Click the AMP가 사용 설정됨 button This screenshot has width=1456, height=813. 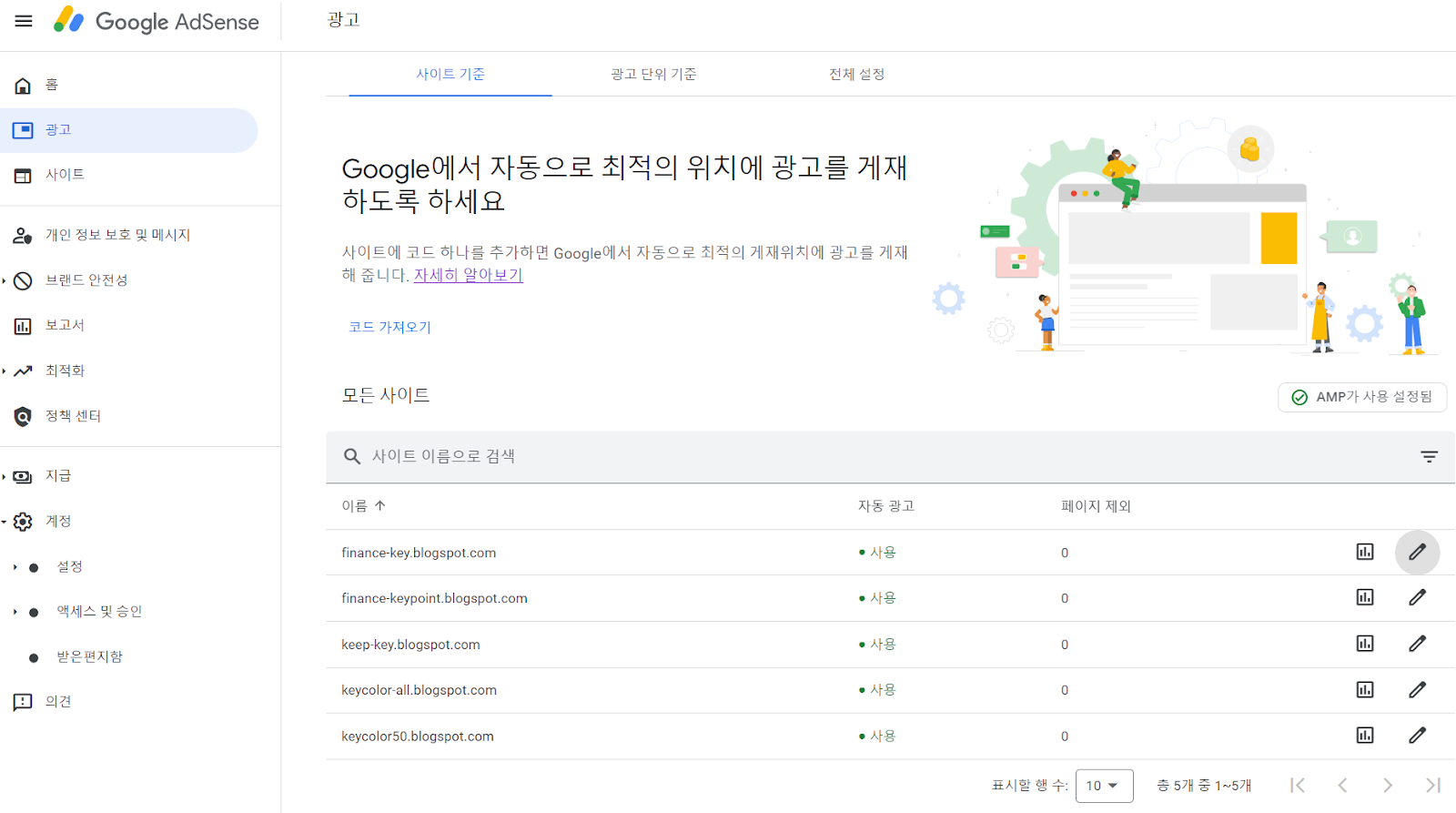1362,397
